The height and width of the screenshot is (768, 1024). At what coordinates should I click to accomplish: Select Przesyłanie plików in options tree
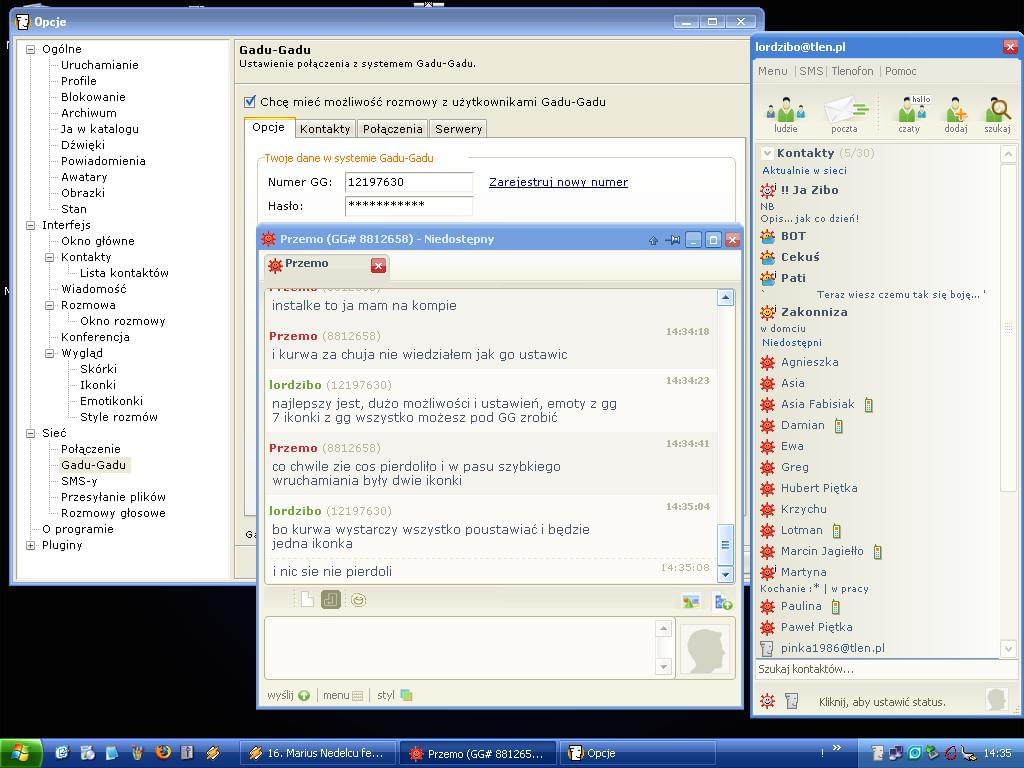click(x=113, y=497)
